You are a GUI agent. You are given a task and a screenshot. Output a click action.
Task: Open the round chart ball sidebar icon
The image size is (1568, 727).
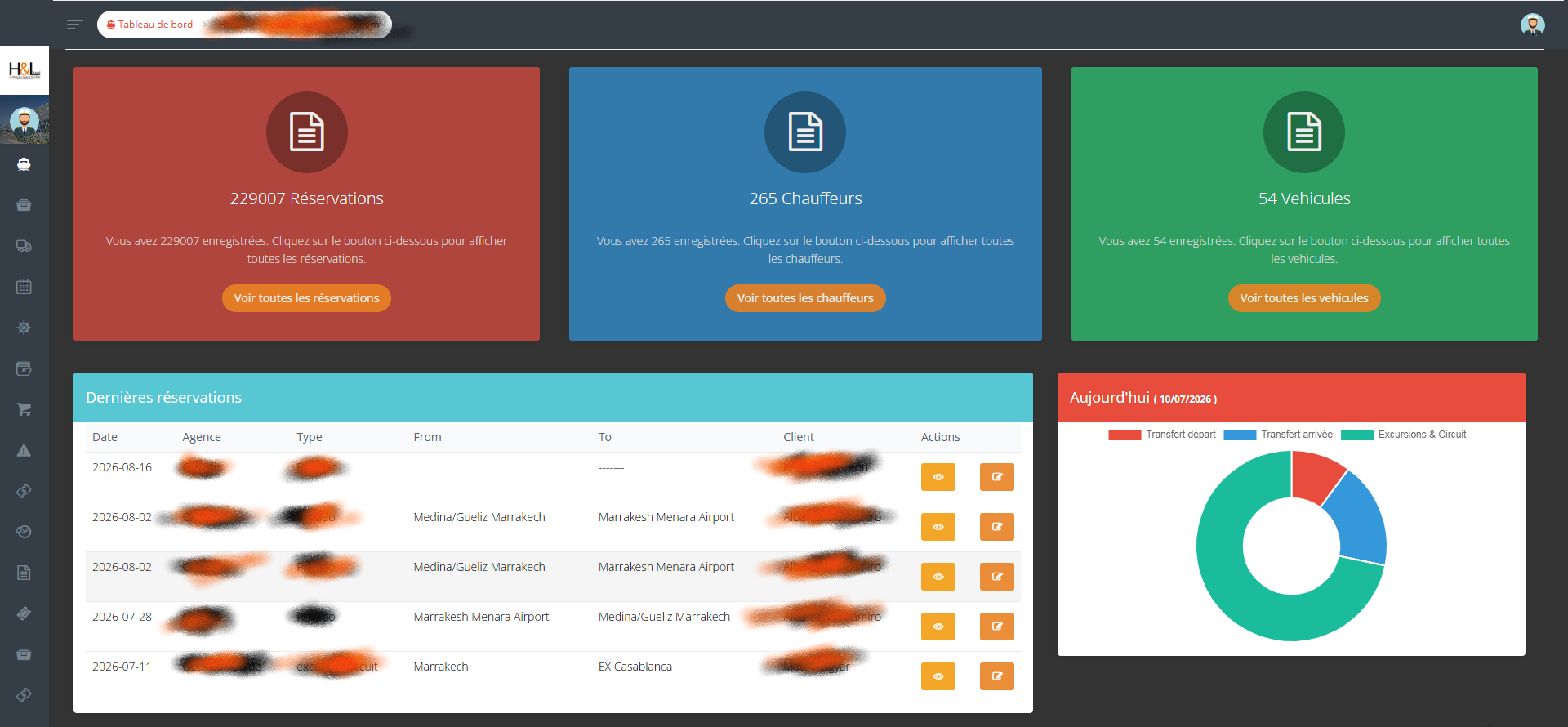24,532
